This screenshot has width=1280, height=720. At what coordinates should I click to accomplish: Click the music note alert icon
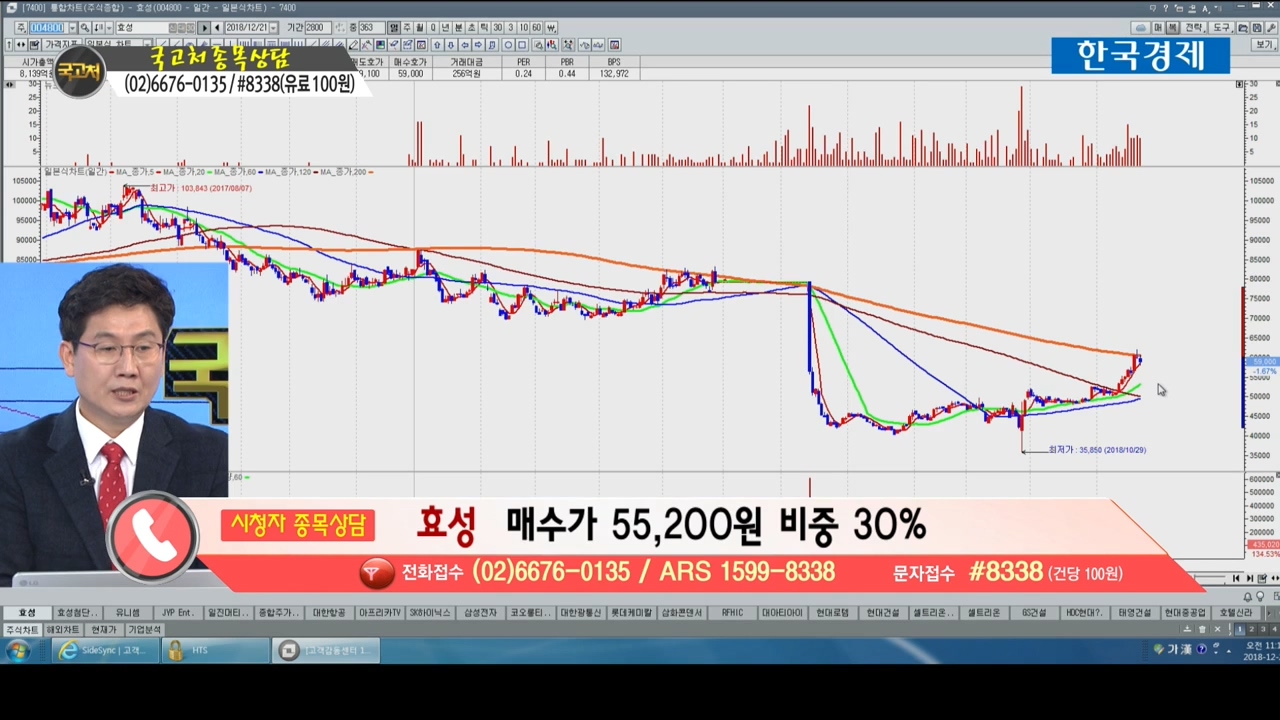(492, 45)
